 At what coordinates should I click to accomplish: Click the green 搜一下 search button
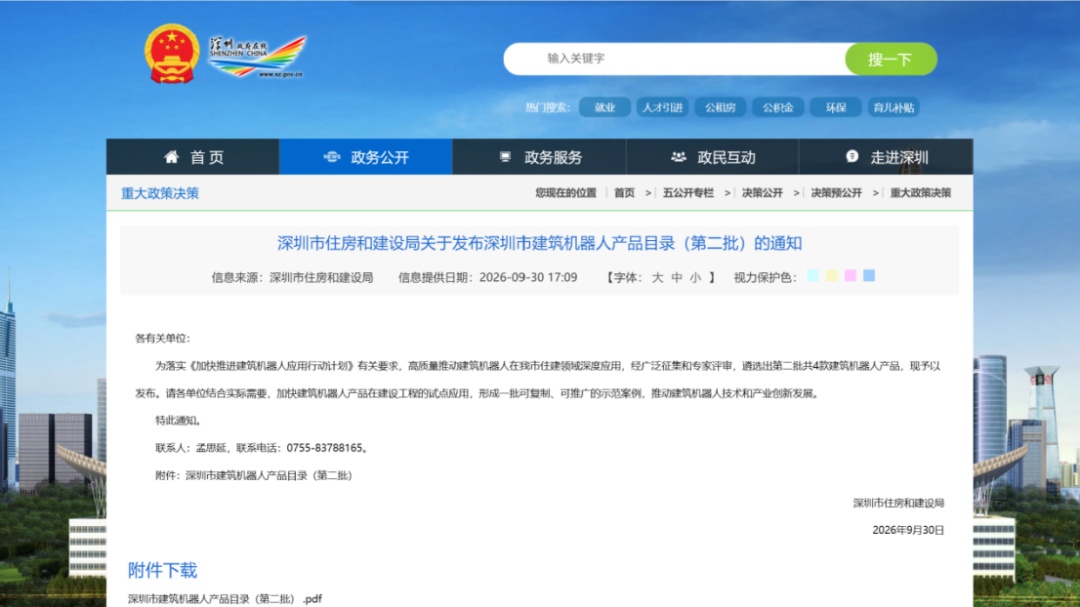(891, 59)
